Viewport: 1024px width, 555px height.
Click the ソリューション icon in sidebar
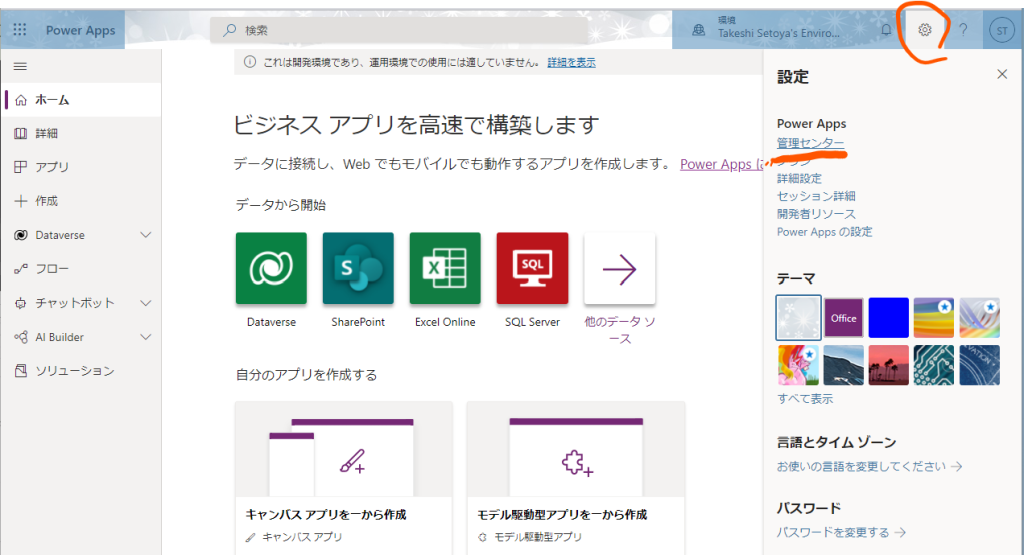(21, 371)
